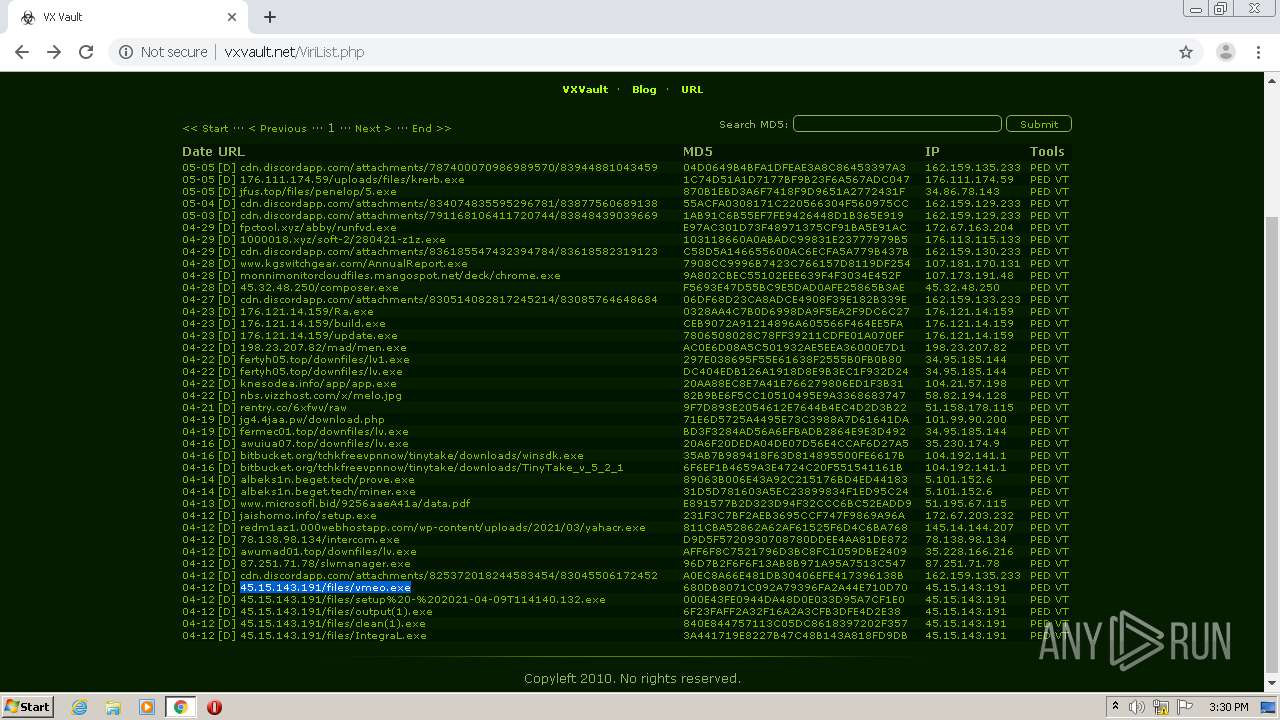Open the albeks1n.beget.tech/miner.exe entry

[x=327, y=491]
